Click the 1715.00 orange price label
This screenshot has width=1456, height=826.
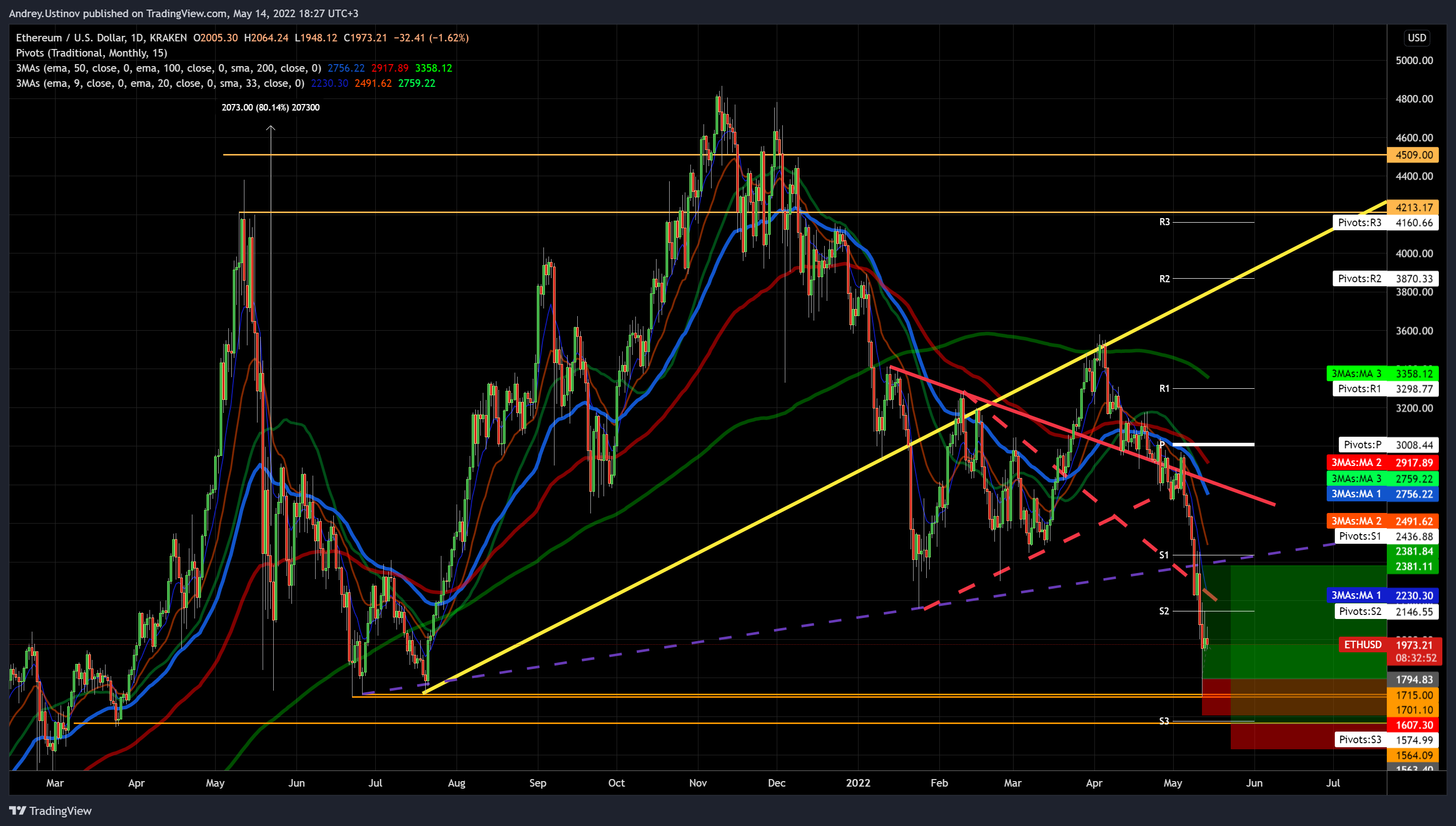pyautogui.click(x=1413, y=696)
